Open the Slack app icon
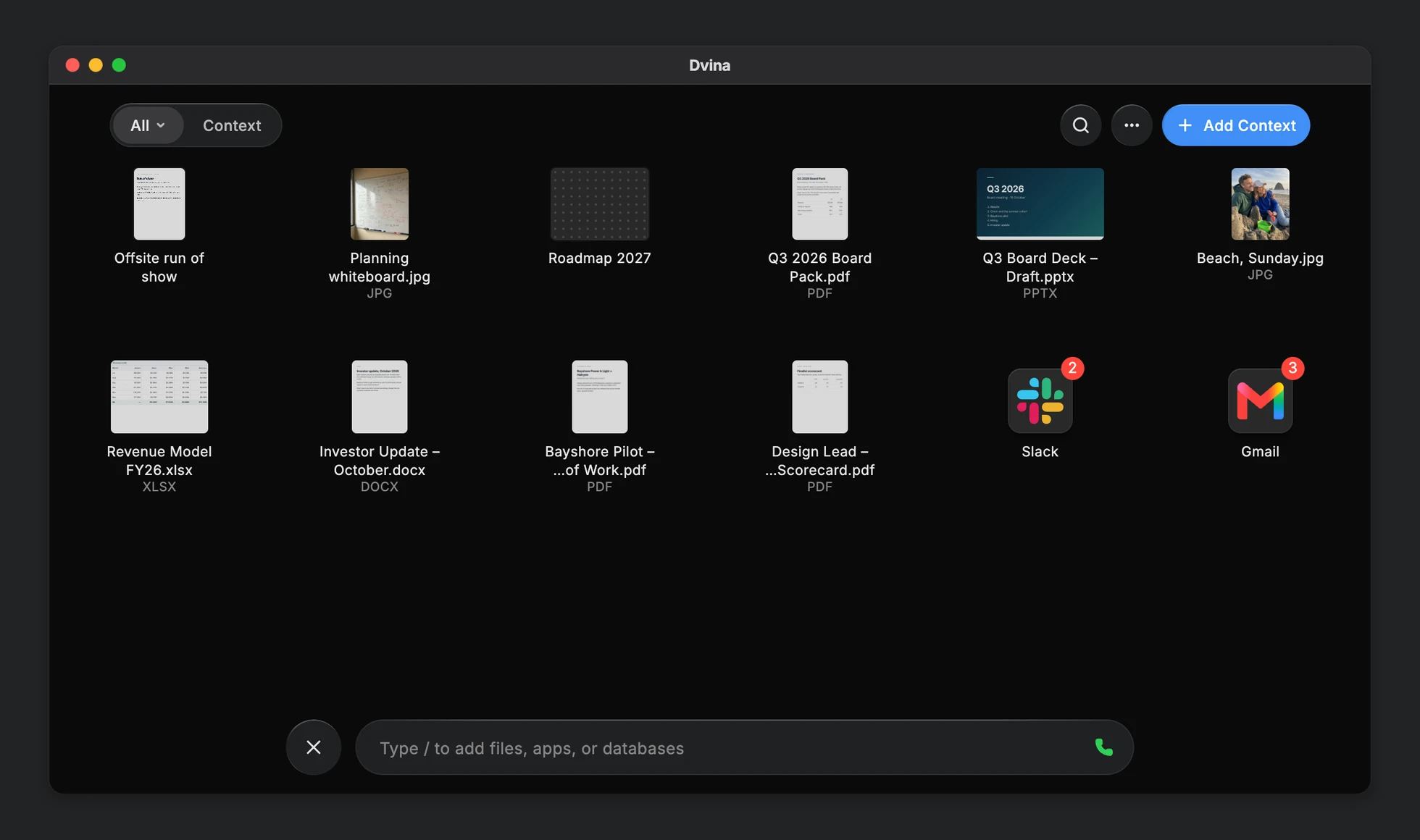The width and height of the screenshot is (1420, 840). click(x=1040, y=400)
